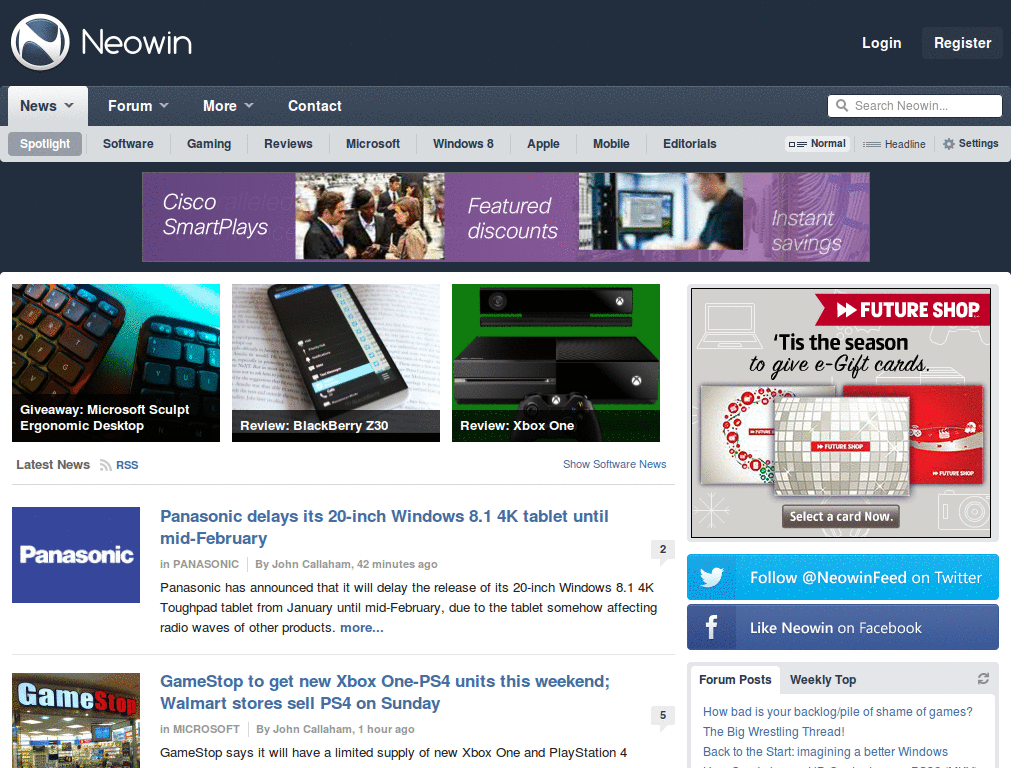Screen dimensions: 1024x768
Task: Toggle the Spotlight news filter
Action: [x=44, y=143]
